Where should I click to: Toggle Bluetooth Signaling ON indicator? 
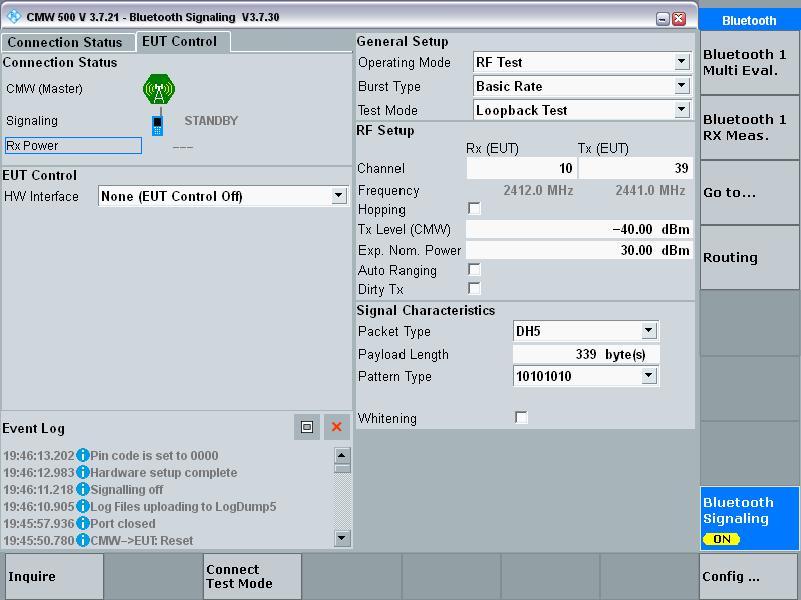coord(721,539)
